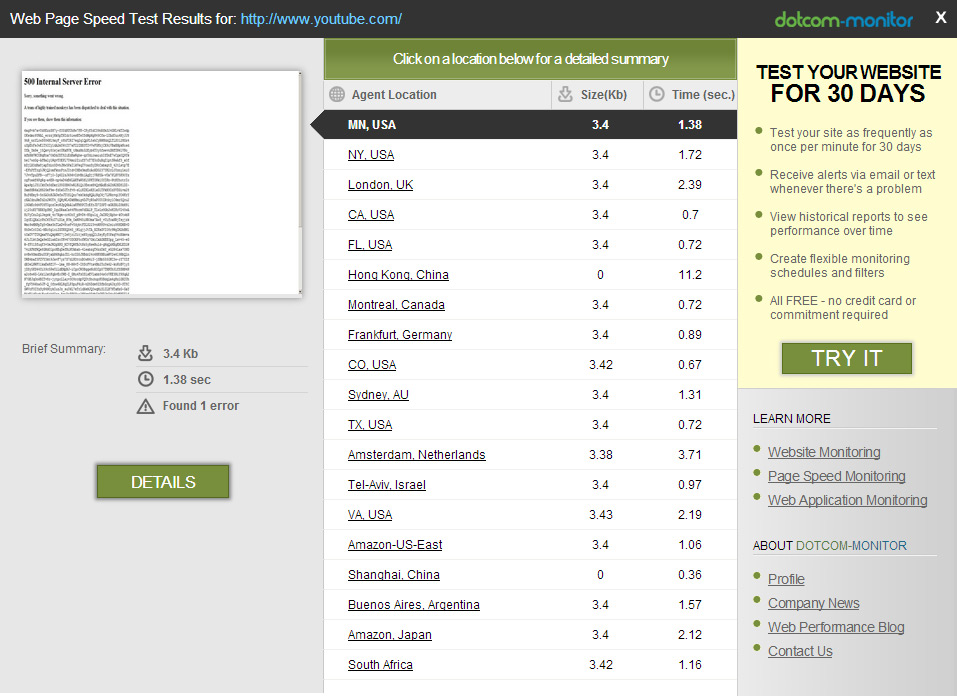Close the results panel with the X

(x=941, y=18)
